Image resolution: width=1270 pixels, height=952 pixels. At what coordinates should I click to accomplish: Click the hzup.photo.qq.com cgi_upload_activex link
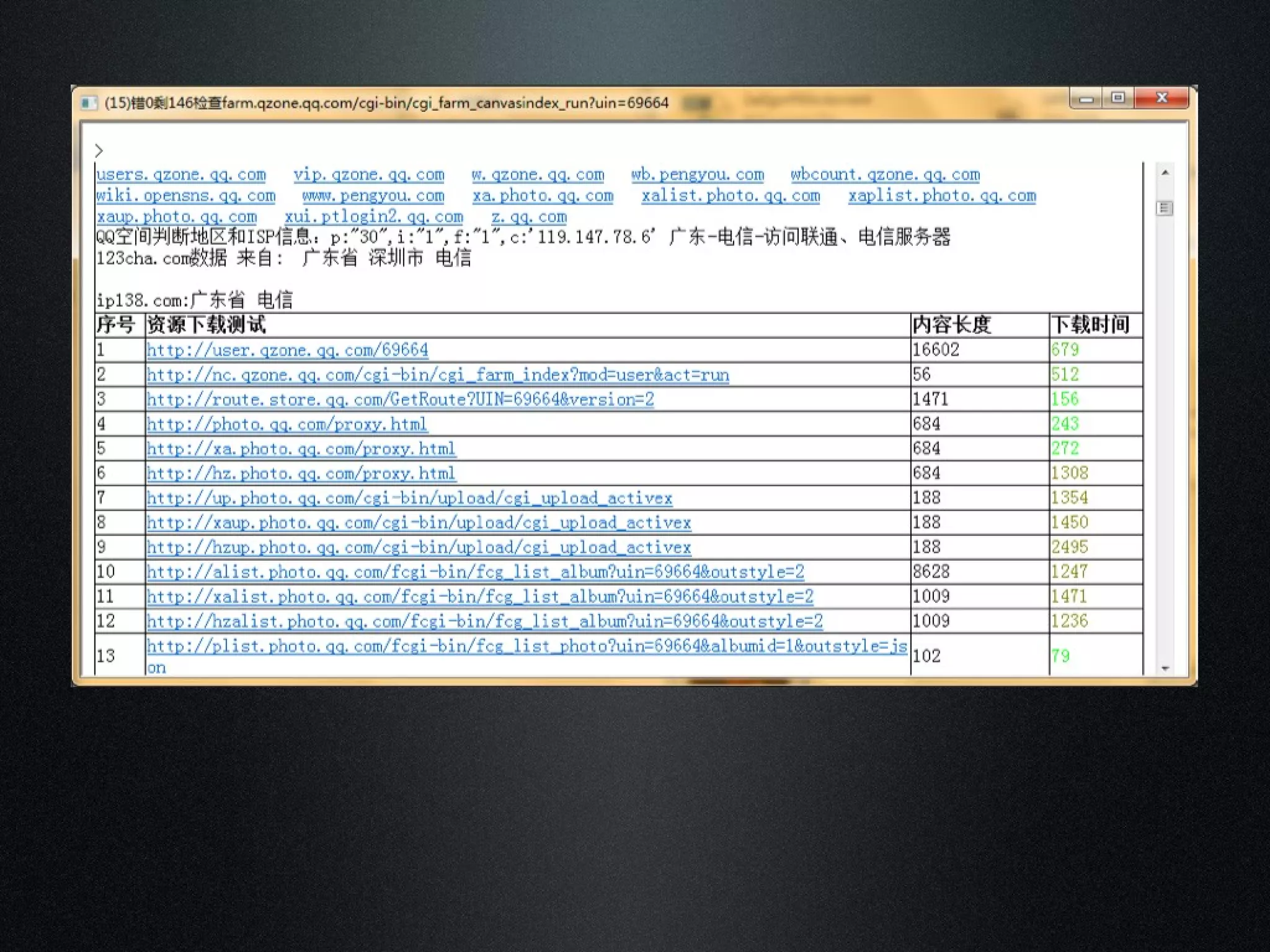419,548
